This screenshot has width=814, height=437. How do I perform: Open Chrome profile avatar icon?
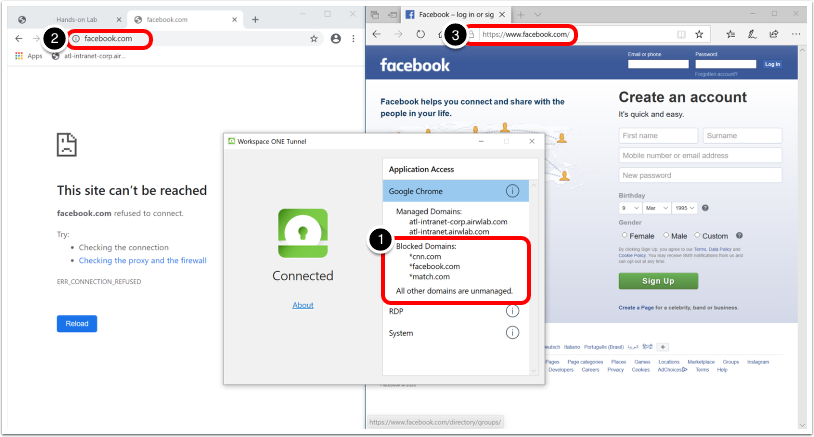click(336, 39)
